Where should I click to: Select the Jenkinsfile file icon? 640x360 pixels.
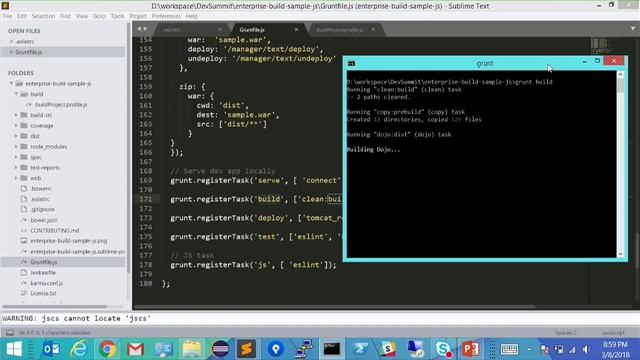tap(24, 272)
